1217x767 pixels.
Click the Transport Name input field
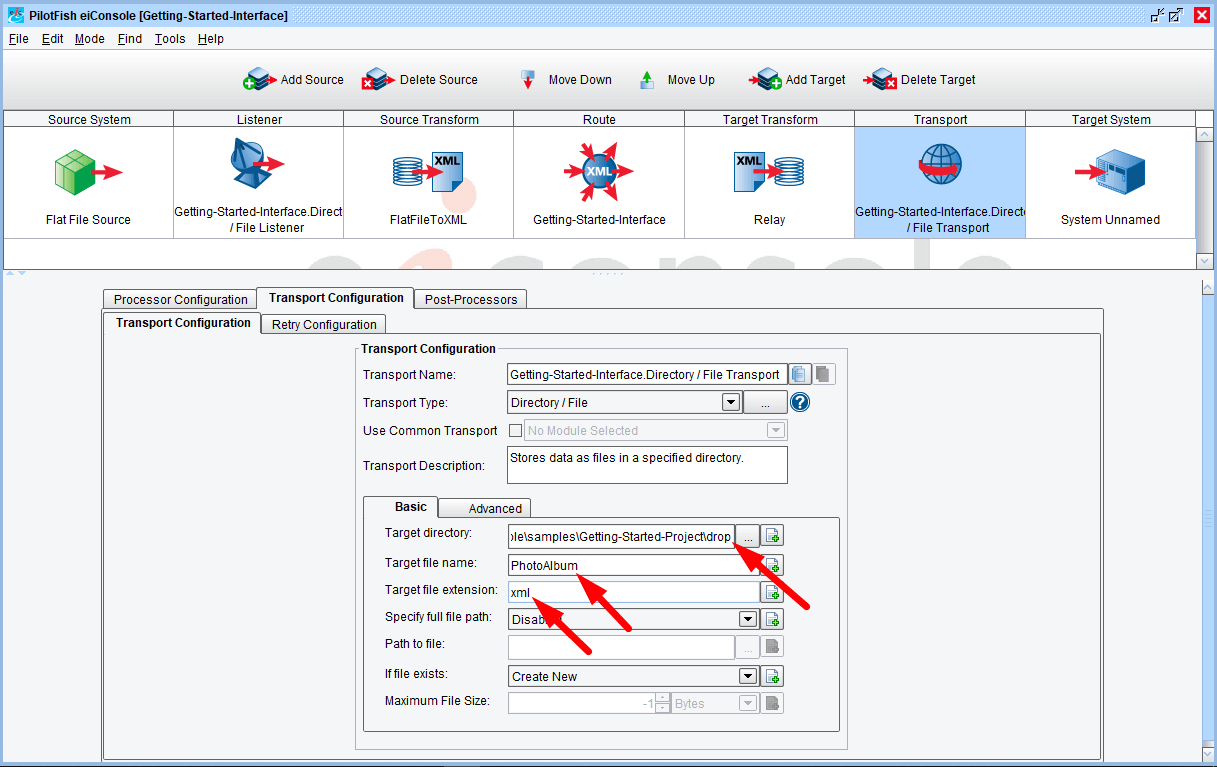click(647, 375)
